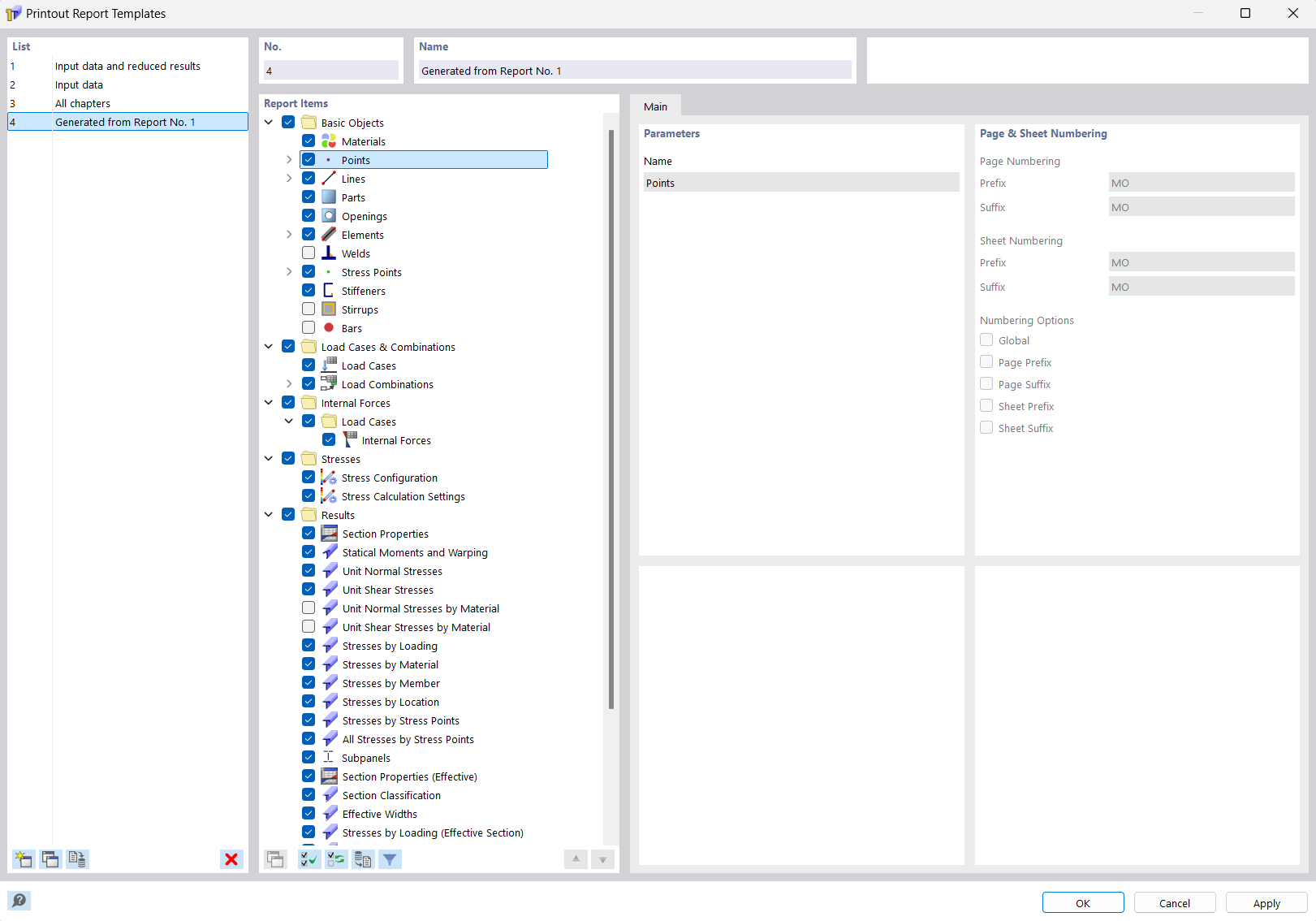Click the blue filter funnel icon

tap(390, 859)
